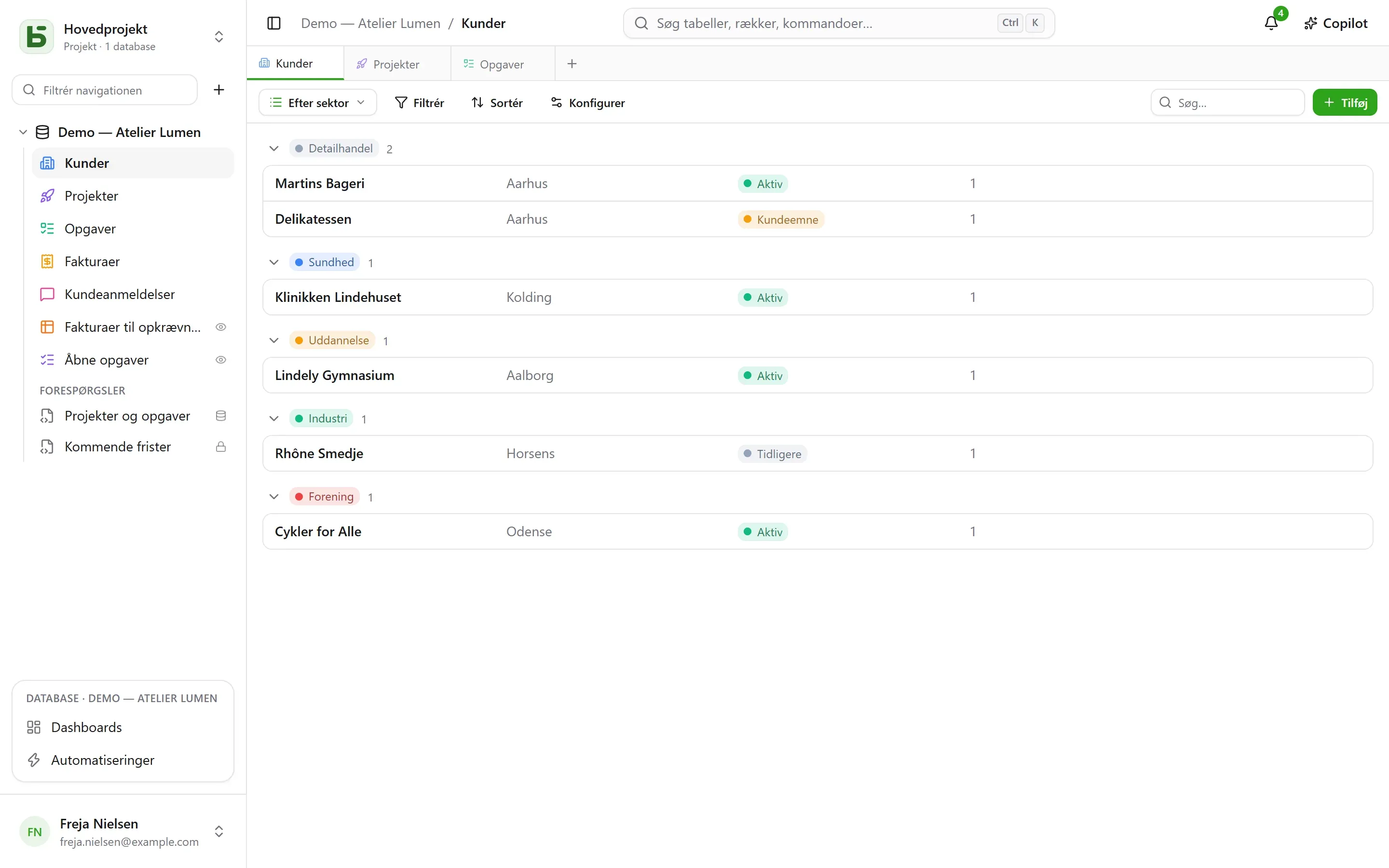Focus the global Søg tabeller search bar
The image size is (1389, 868).
839,23
